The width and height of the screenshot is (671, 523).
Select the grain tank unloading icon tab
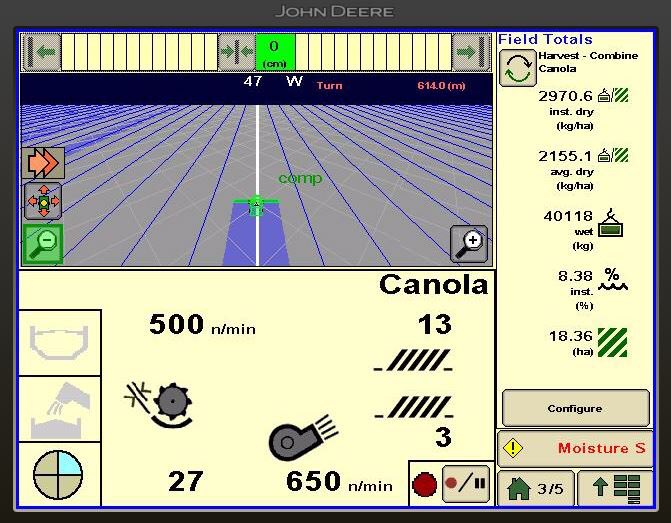pos(59,410)
